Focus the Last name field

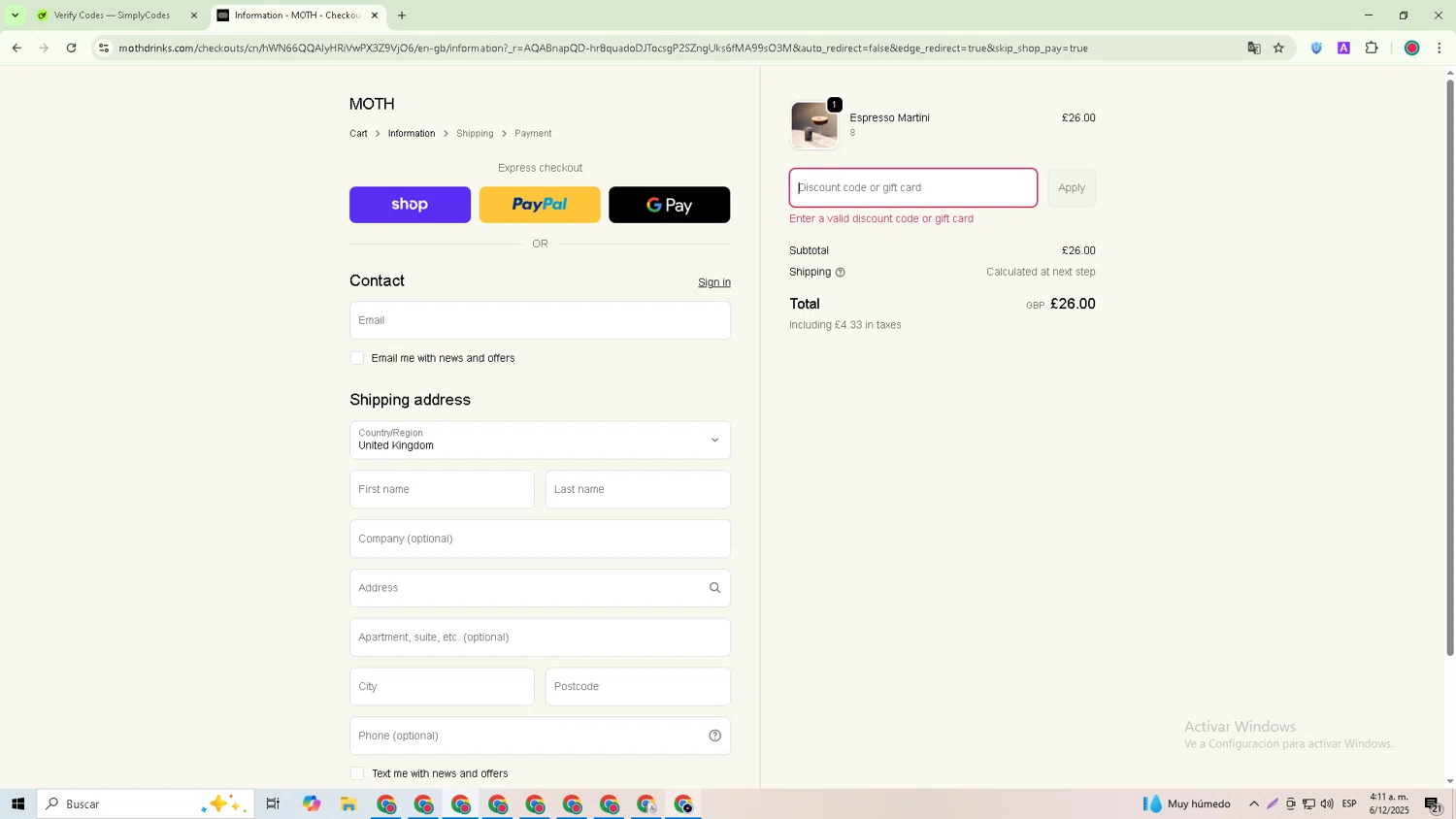(x=638, y=490)
